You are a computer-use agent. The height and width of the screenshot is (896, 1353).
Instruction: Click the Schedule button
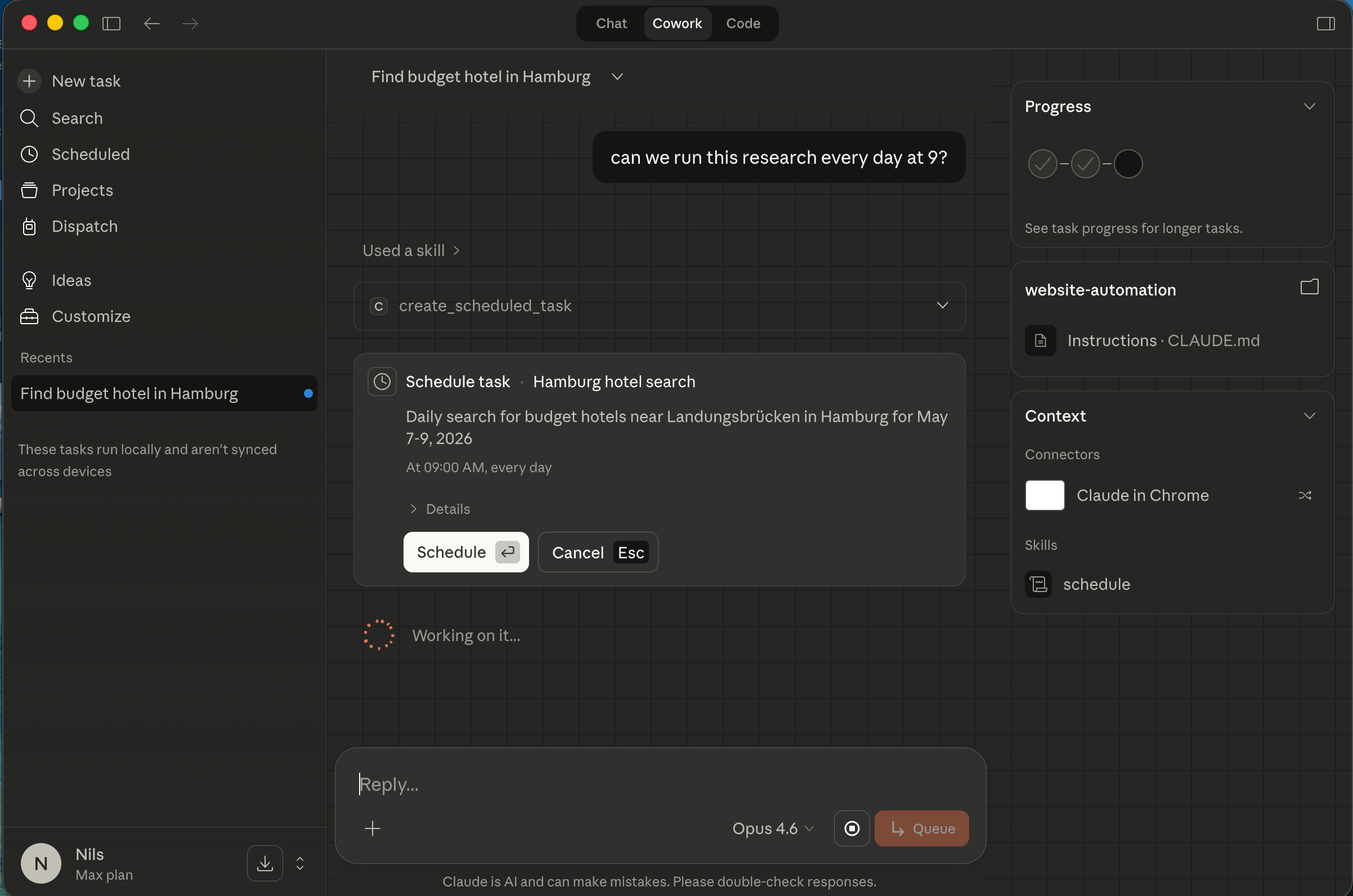(465, 552)
